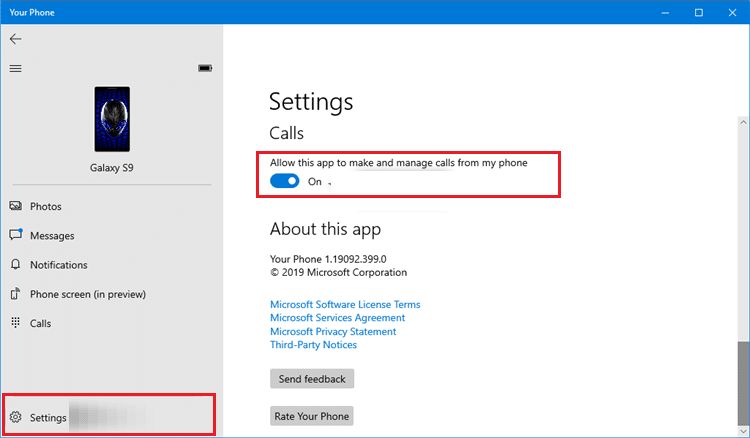Screen dimensions: 750x438
Task: Click the Send feedback button
Action: point(312,379)
